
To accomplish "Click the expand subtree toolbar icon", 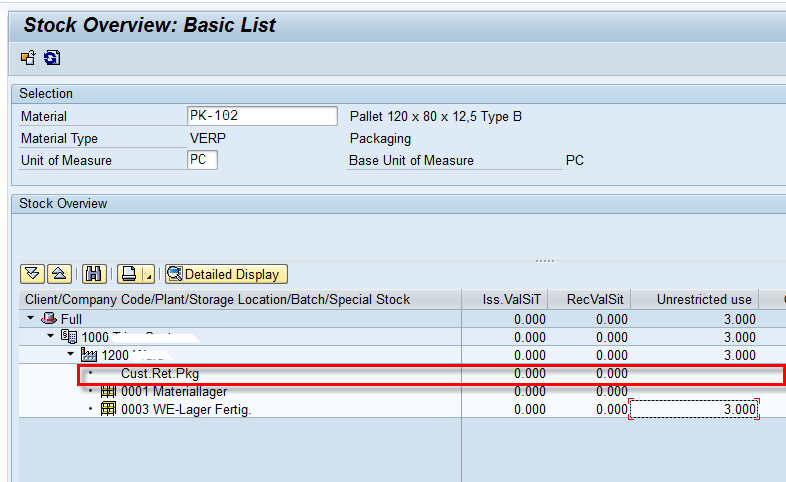I will [32, 273].
